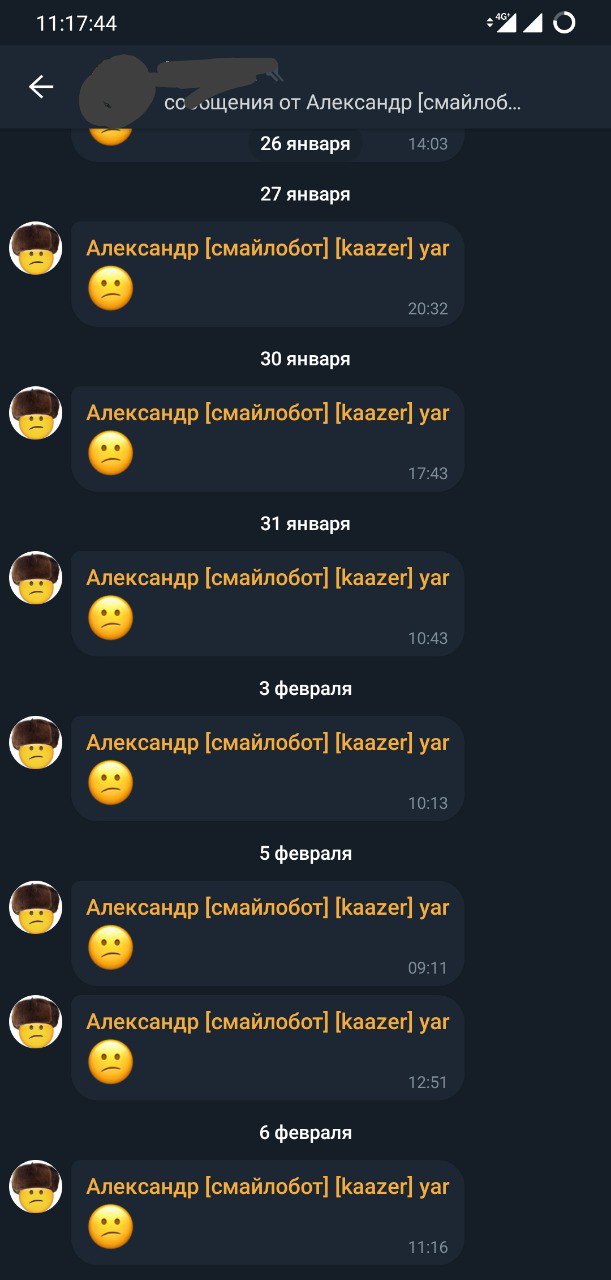Image resolution: width=611 pixels, height=1280 pixels.
Task: Open avatar of the 30 января message
Action: point(36,413)
